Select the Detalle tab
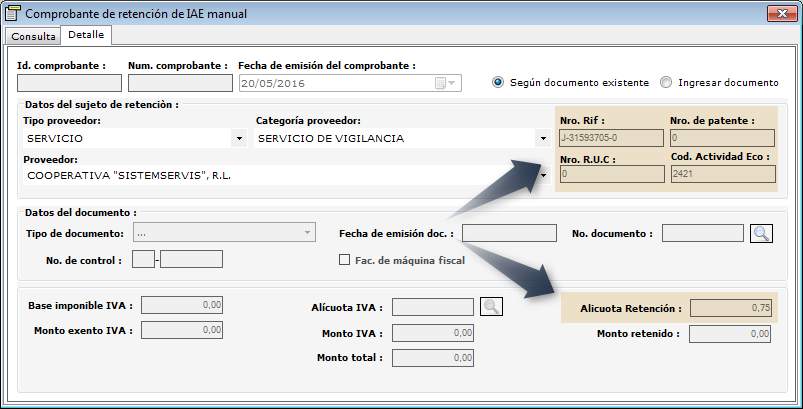Image resolution: width=803 pixels, height=409 pixels. pyautogui.click(x=86, y=35)
